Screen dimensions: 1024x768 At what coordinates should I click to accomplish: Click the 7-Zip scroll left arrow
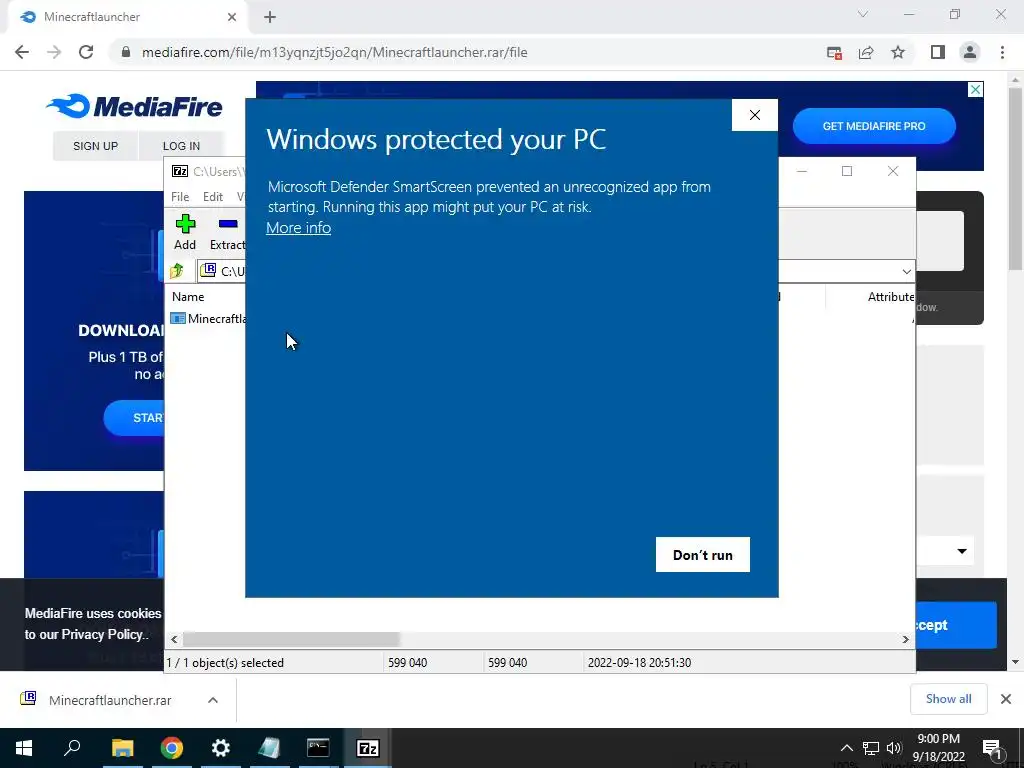click(174, 639)
